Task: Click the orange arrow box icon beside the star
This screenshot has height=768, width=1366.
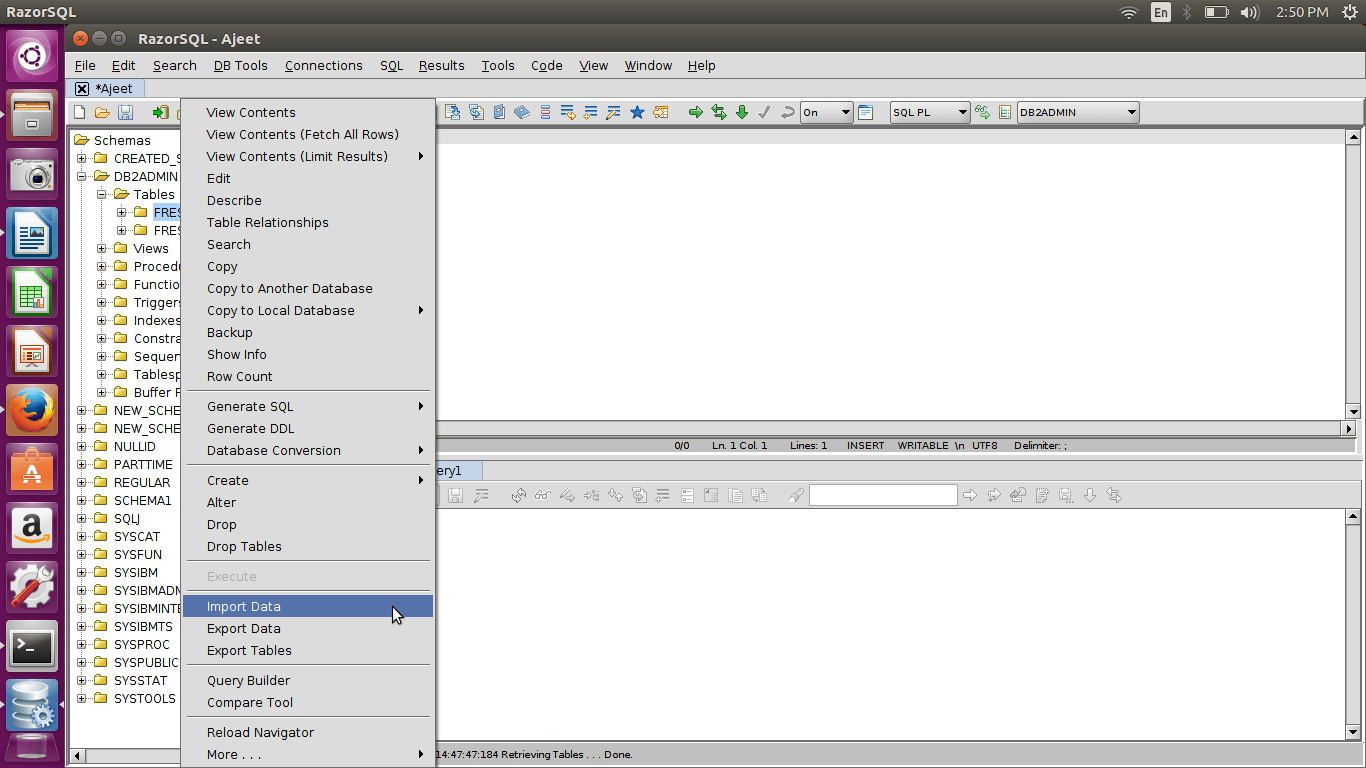Action: click(660, 112)
